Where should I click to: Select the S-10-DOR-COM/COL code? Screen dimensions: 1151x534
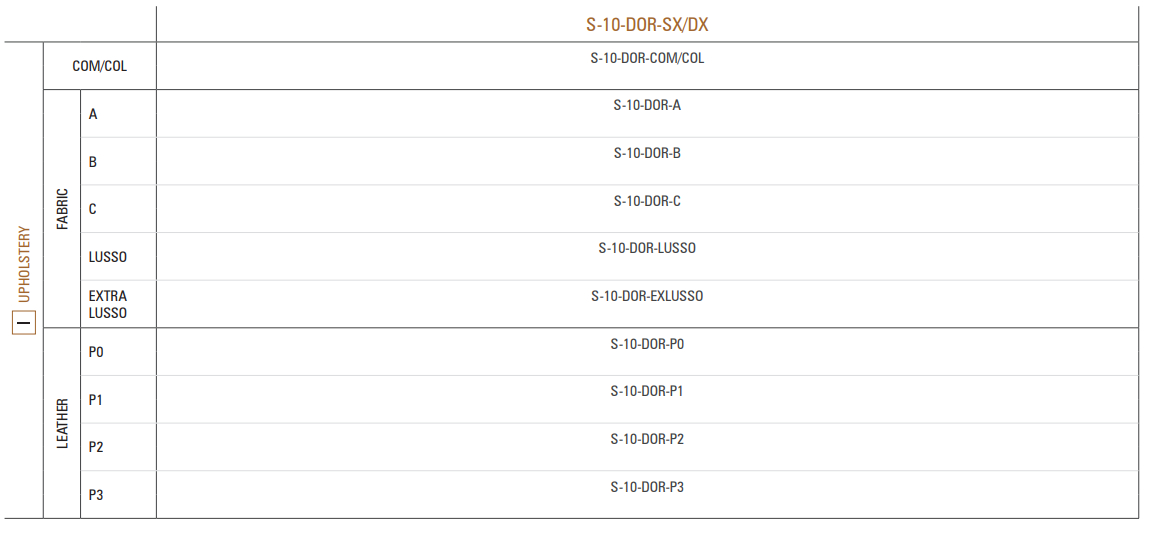(x=647, y=58)
